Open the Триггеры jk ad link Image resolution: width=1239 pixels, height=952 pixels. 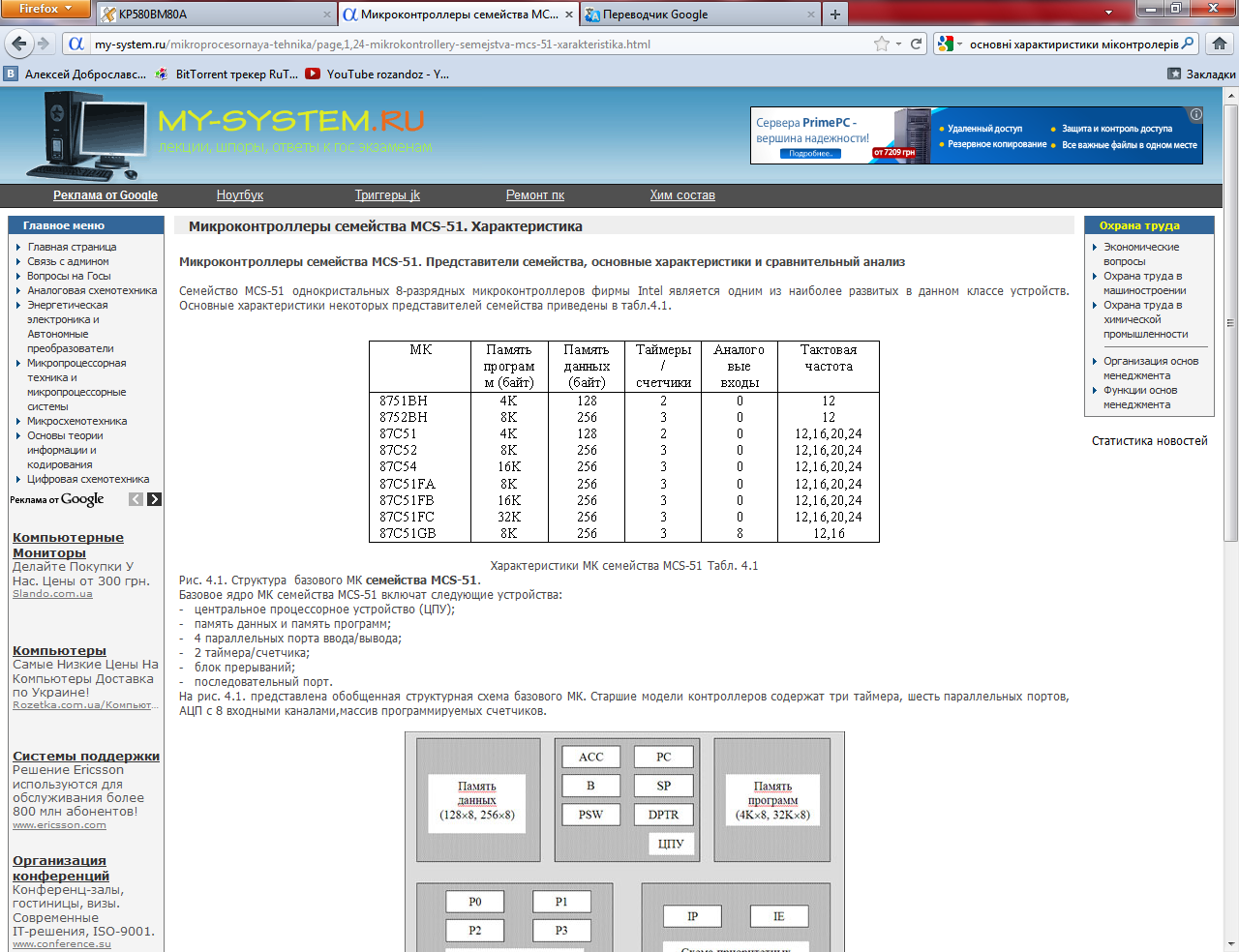(x=387, y=195)
